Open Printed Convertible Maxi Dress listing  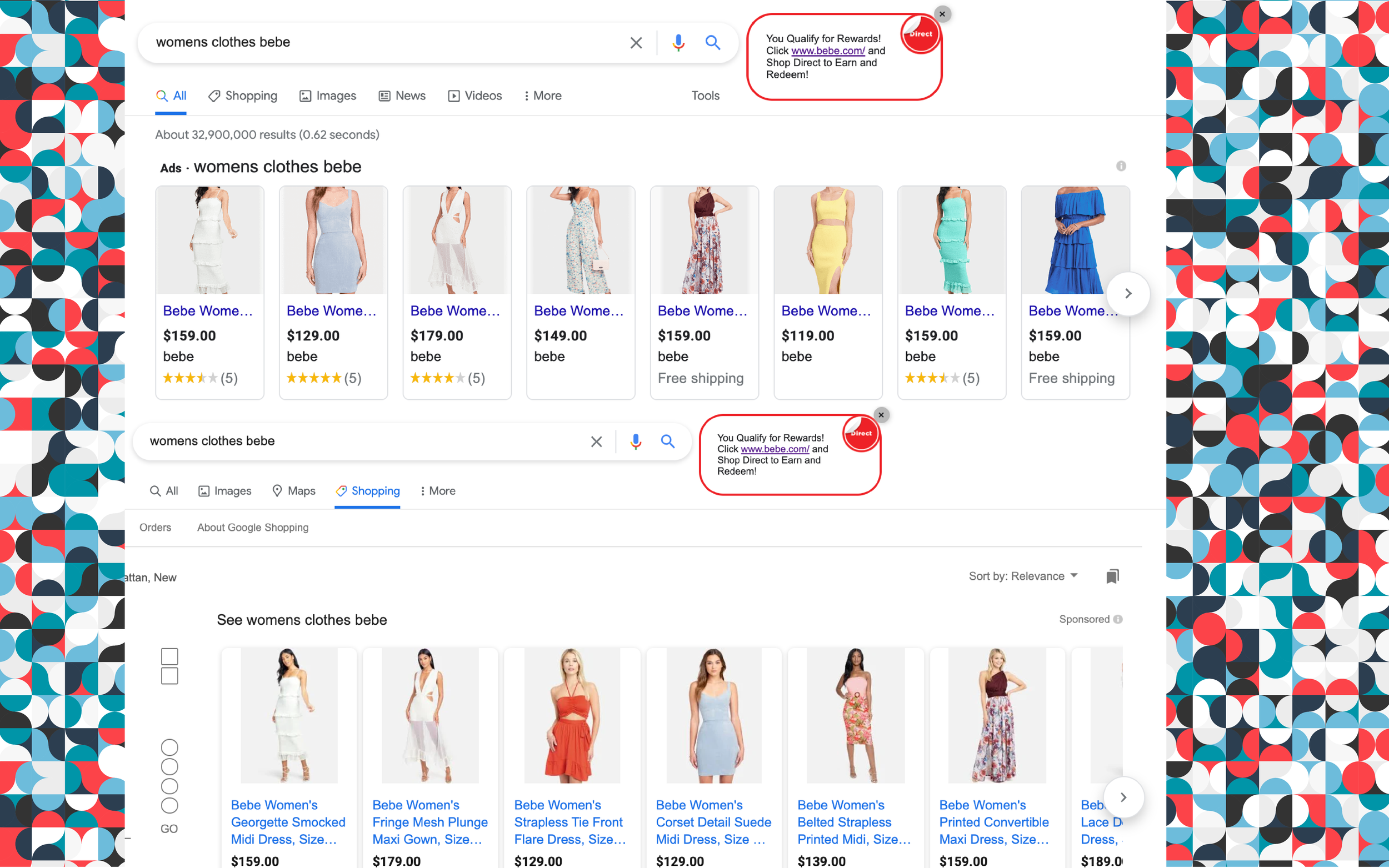995,822
